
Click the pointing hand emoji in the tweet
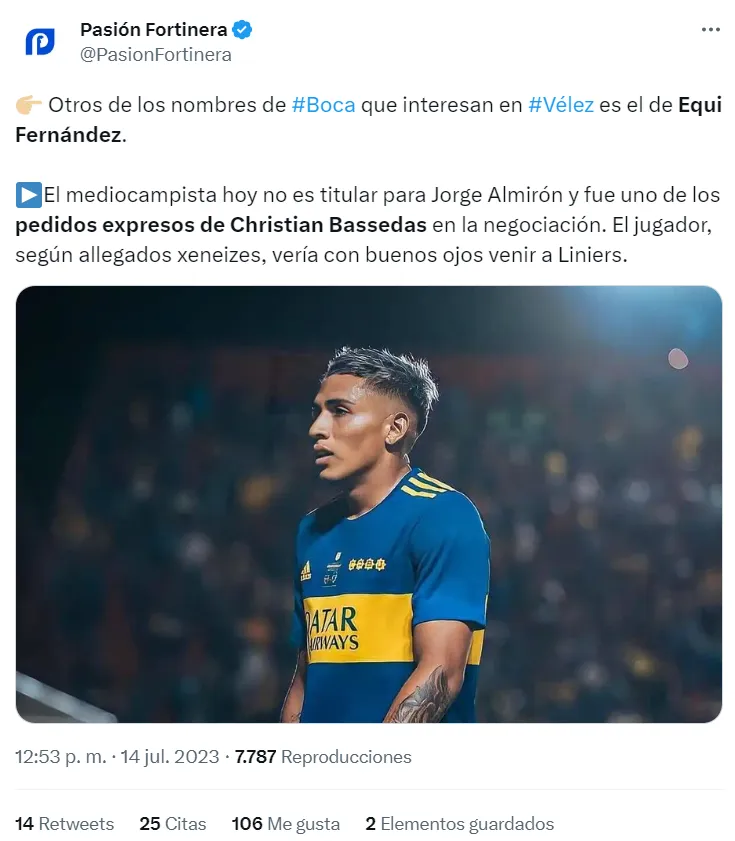click(x=28, y=105)
